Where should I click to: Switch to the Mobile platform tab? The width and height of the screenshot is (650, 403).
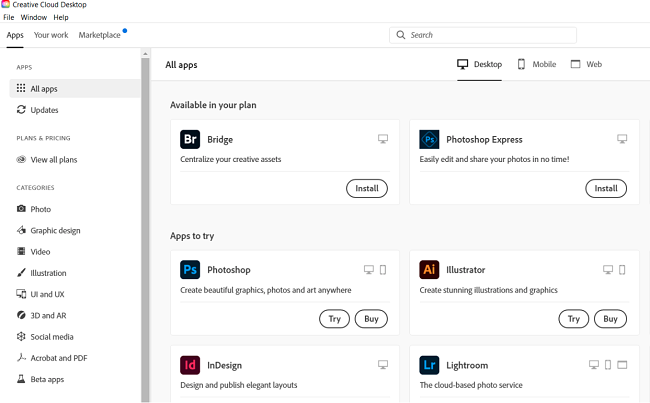tap(537, 64)
